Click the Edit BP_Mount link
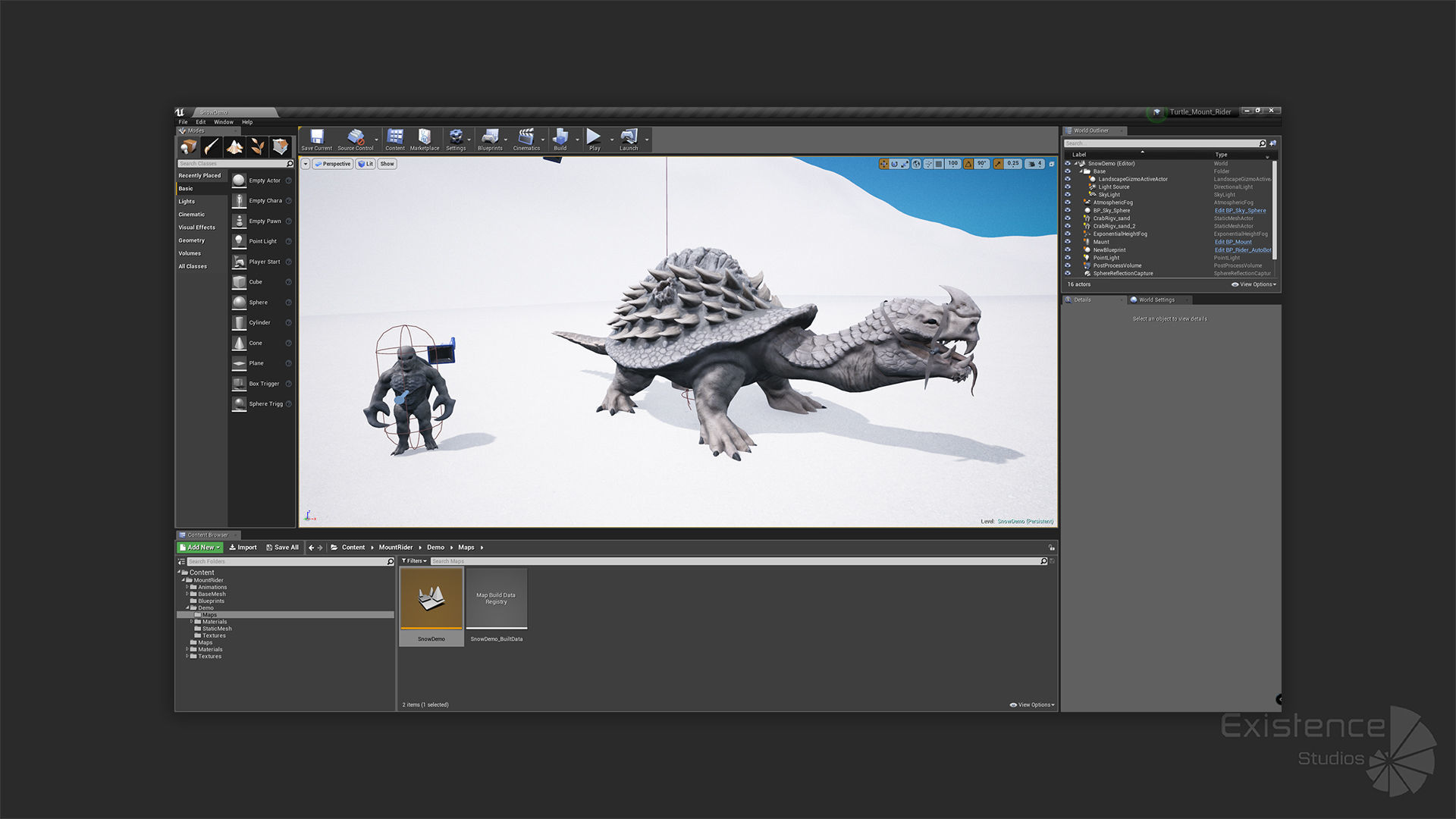 [x=1233, y=242]
